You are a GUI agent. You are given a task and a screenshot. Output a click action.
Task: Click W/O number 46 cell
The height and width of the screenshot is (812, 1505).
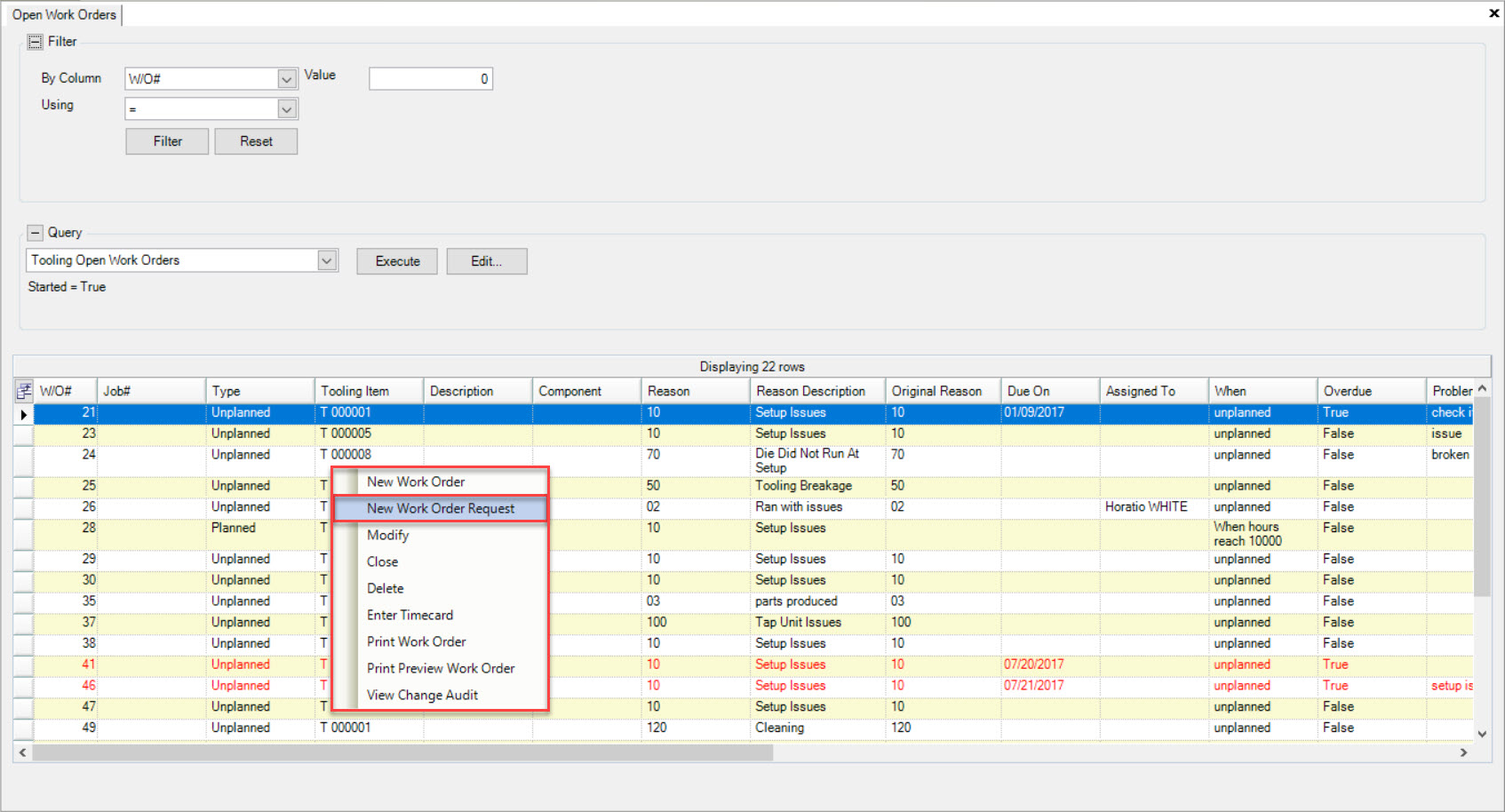coord(65,686)
